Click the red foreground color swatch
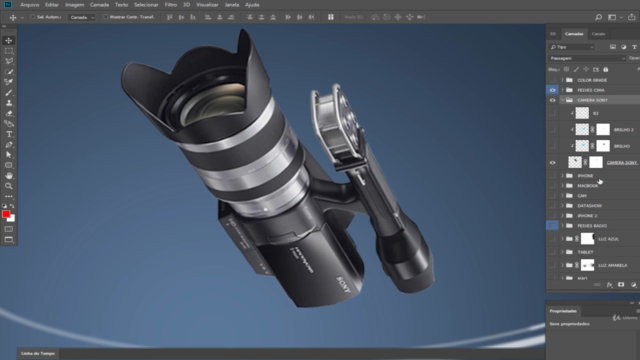Screen dimensions: 640x360 point(5,214)
